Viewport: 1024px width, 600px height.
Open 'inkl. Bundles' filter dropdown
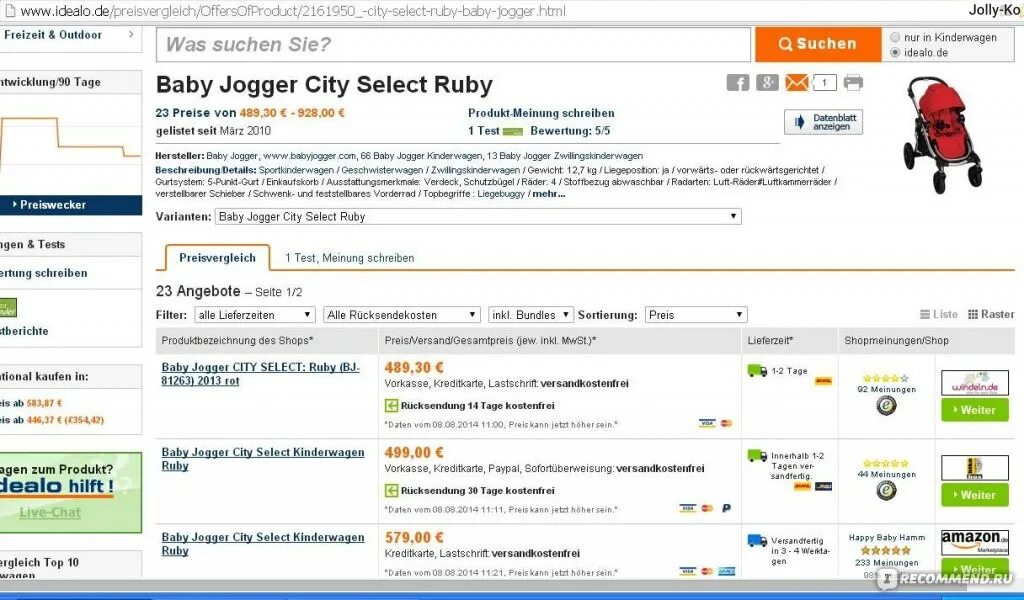(530, 315)
